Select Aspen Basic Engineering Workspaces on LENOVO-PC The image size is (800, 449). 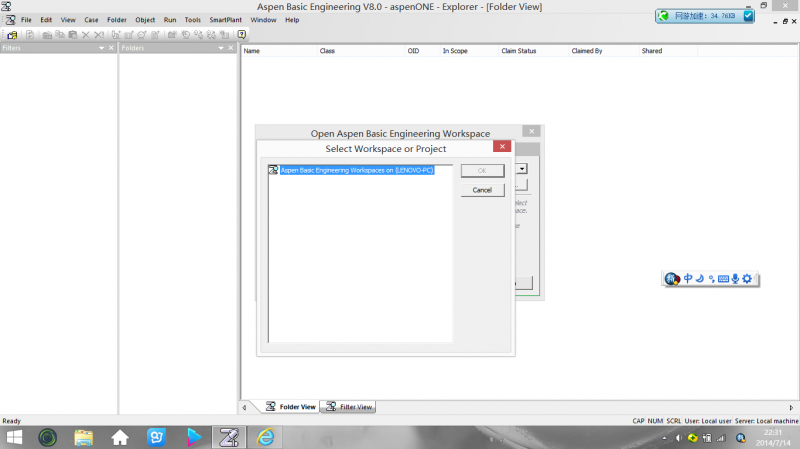(357, 170)
